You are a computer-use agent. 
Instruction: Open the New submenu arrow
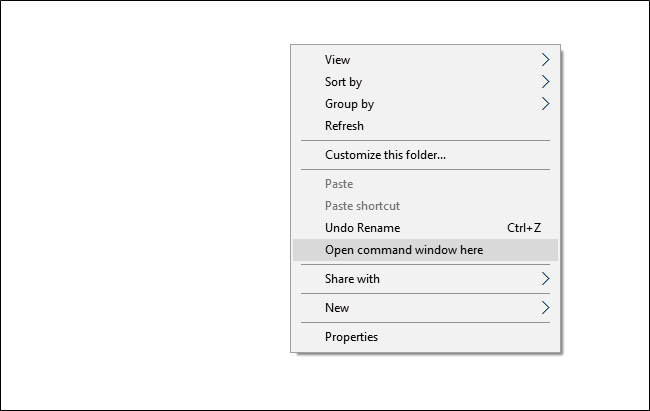pos(546,308)
